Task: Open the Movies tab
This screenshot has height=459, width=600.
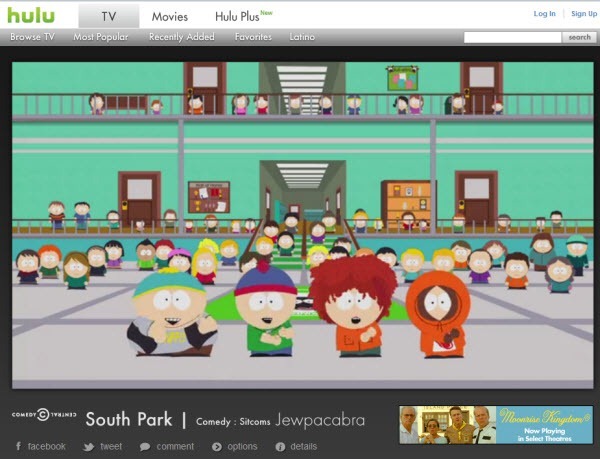Action: 170,16
